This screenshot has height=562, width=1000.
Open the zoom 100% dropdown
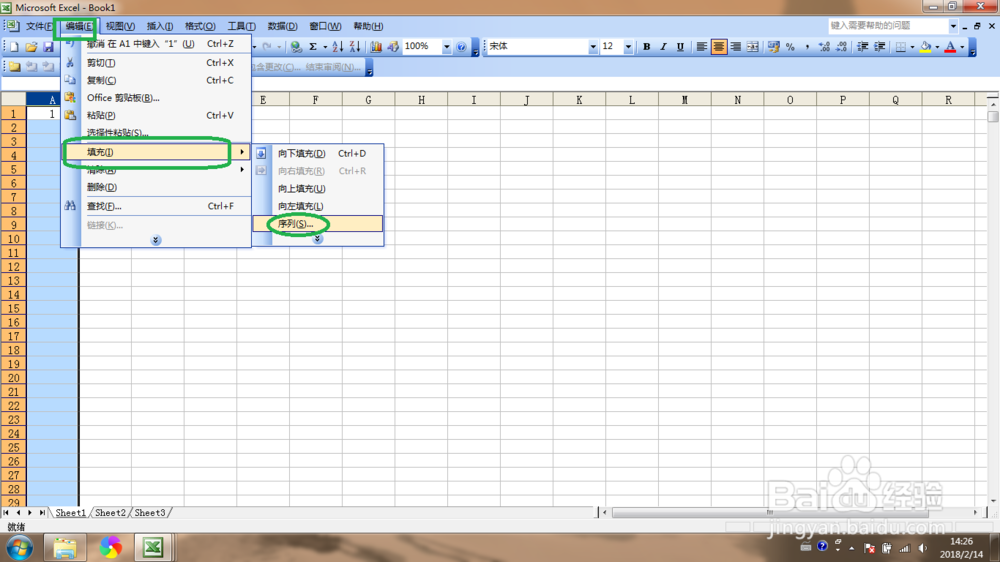(x=446, y=47)
